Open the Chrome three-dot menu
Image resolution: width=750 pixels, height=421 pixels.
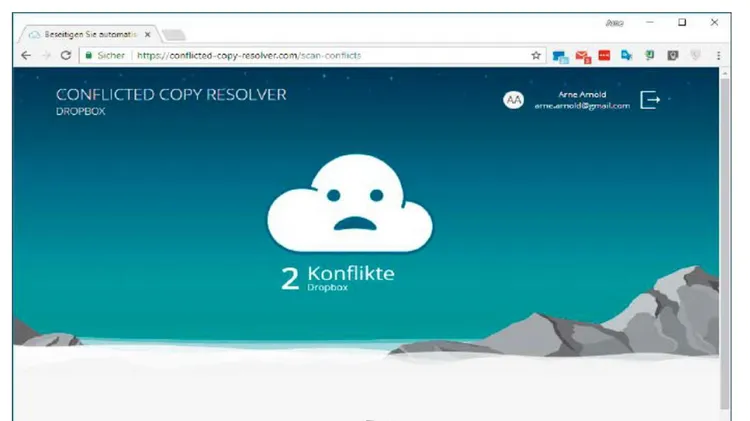[718, 55]
